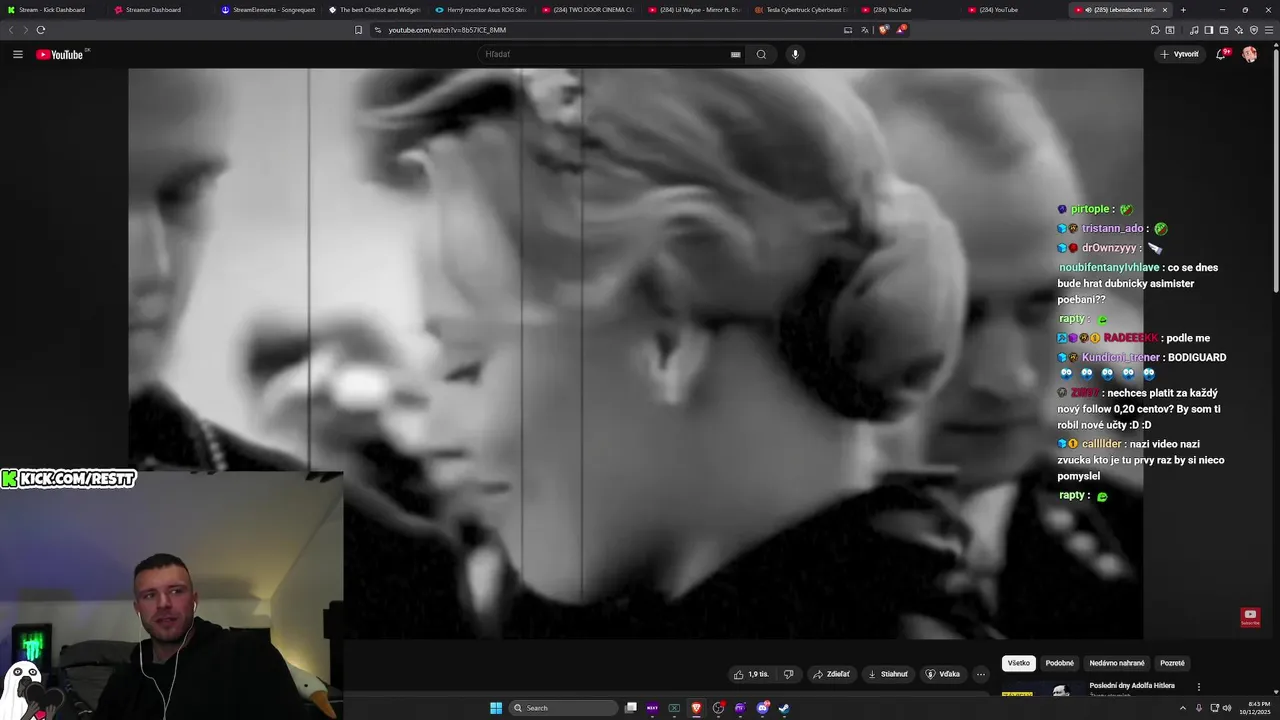Open the volume tray icon
The image size is (1280, 720).
1227,708
